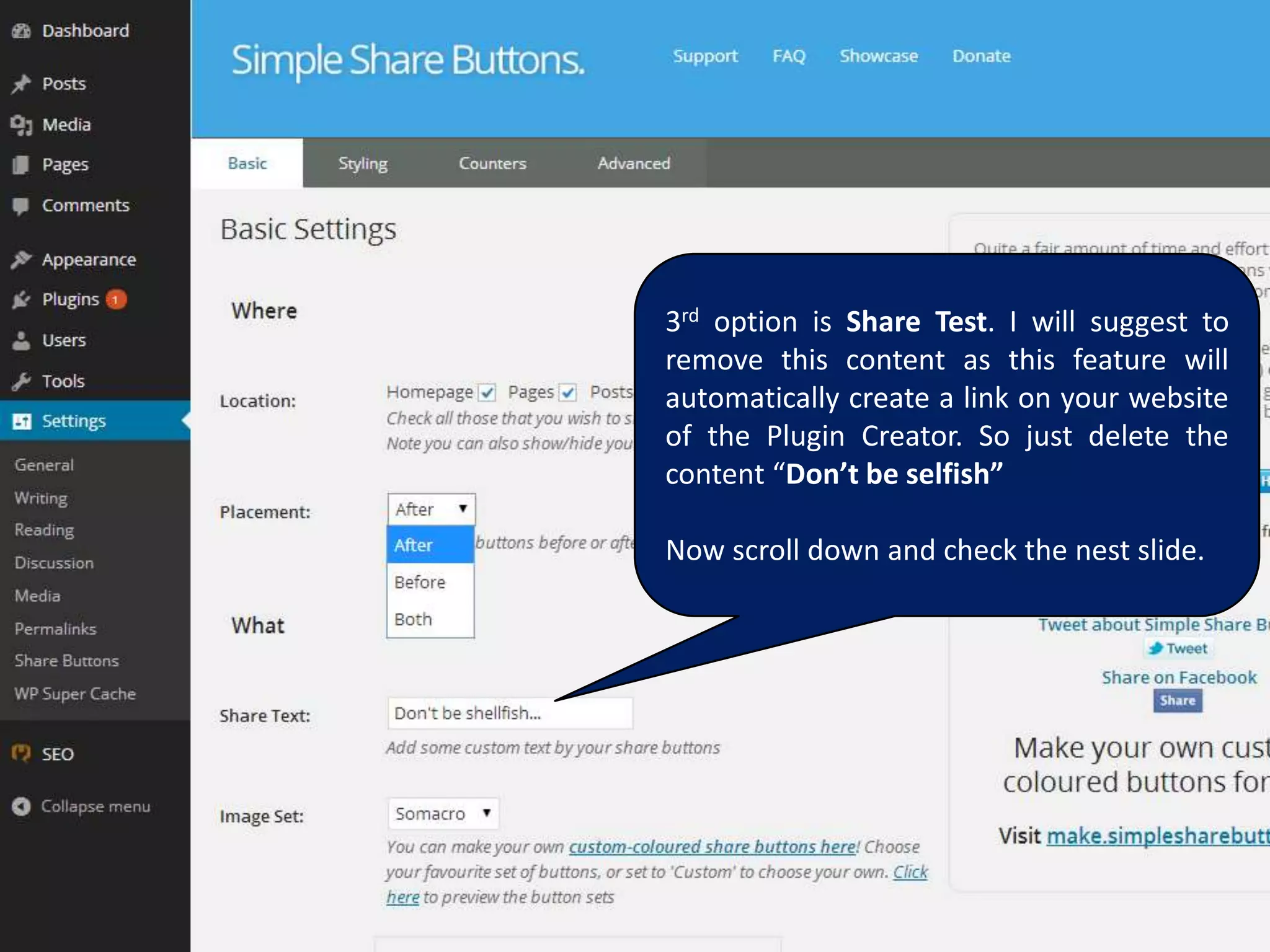
Task: Open Reading settings submenu item
Action: click(x=44, y=531)
